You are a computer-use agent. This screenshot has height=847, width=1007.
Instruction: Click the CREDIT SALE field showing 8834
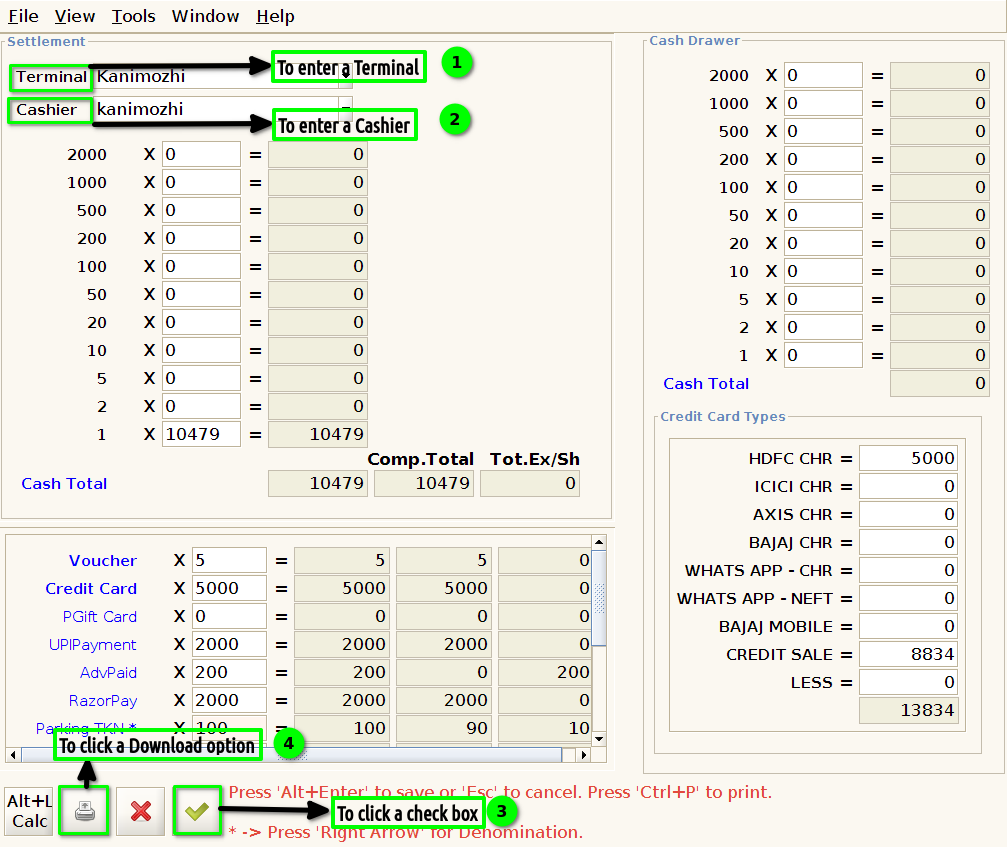(x=909, y=654)
